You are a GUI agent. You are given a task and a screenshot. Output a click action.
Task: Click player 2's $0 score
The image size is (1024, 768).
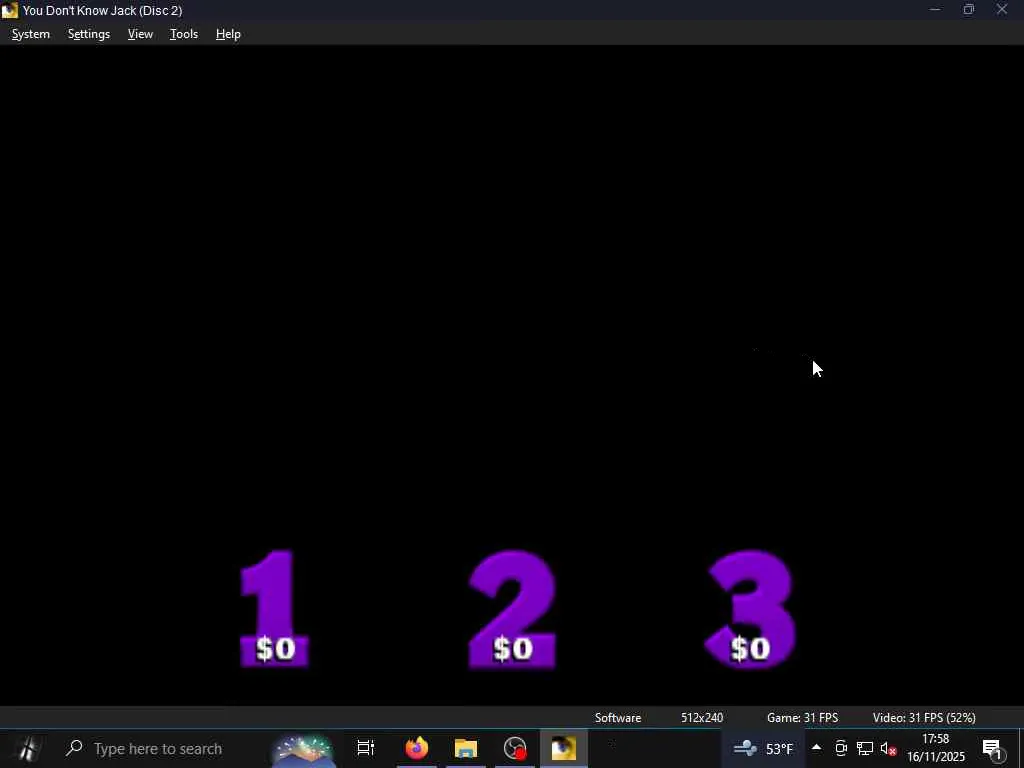point(513,649)
